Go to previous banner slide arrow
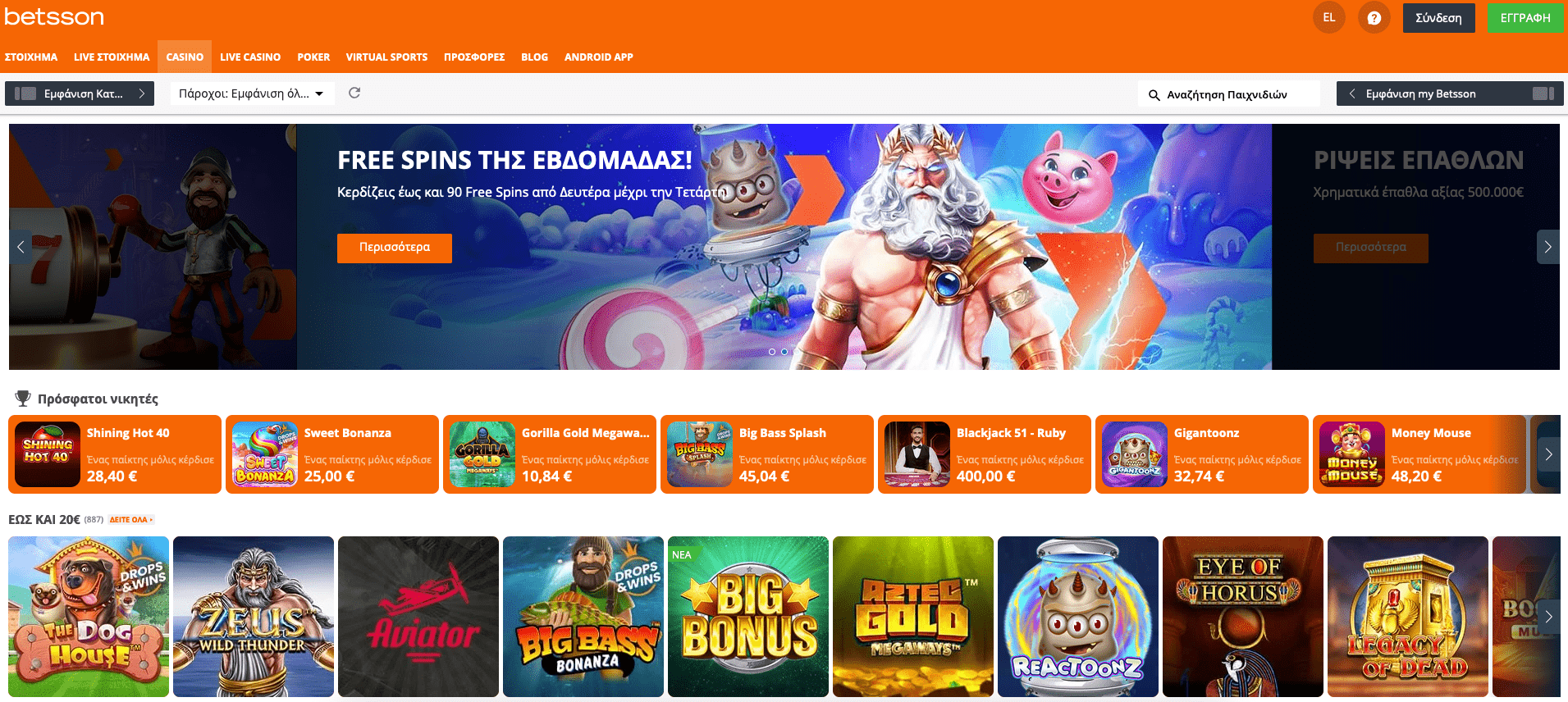1568x702 pixels. (21, 247)
